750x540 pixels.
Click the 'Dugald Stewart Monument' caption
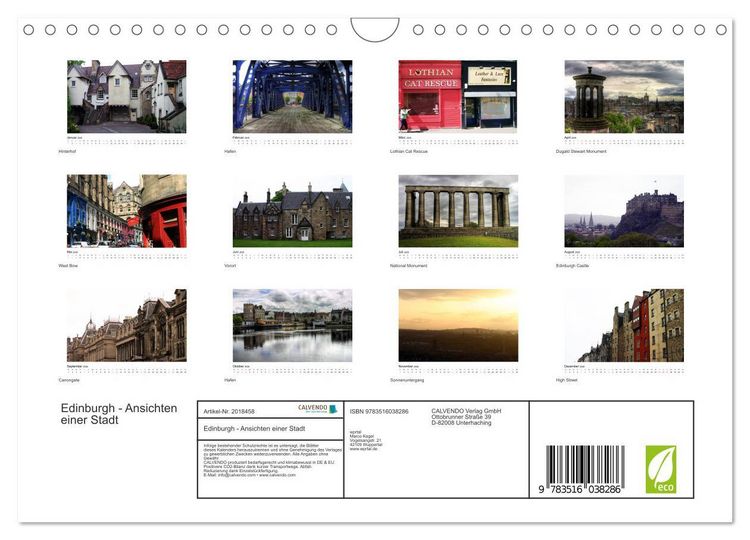point(581,151)
